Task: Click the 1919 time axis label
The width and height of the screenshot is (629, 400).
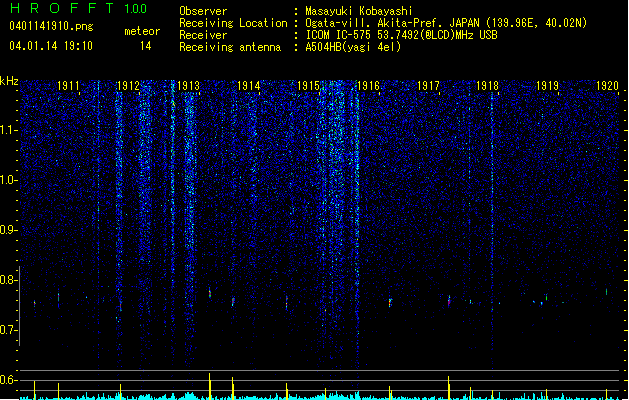Action: tap(547, 85)
